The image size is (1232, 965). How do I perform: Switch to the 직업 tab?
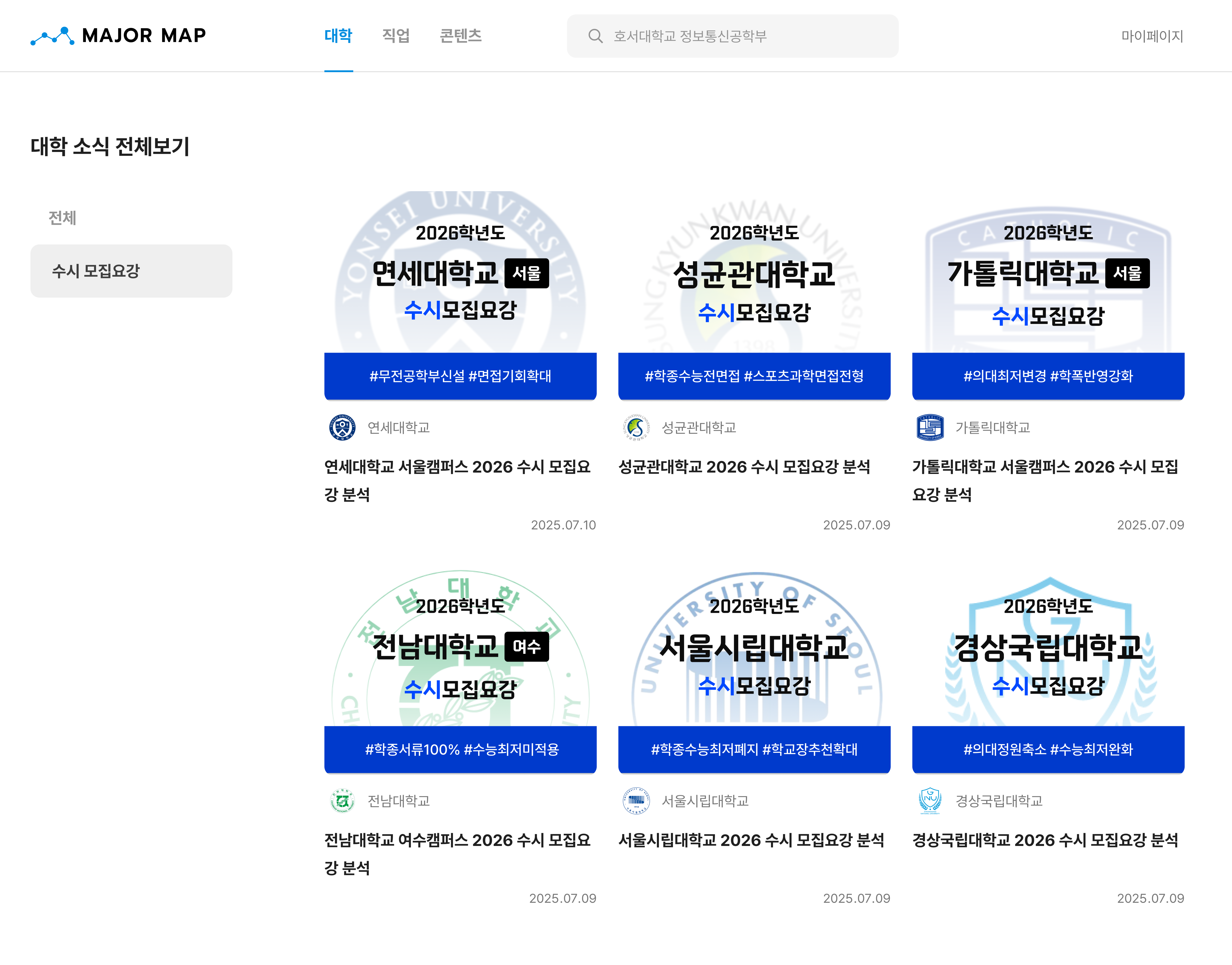[395, 36]
